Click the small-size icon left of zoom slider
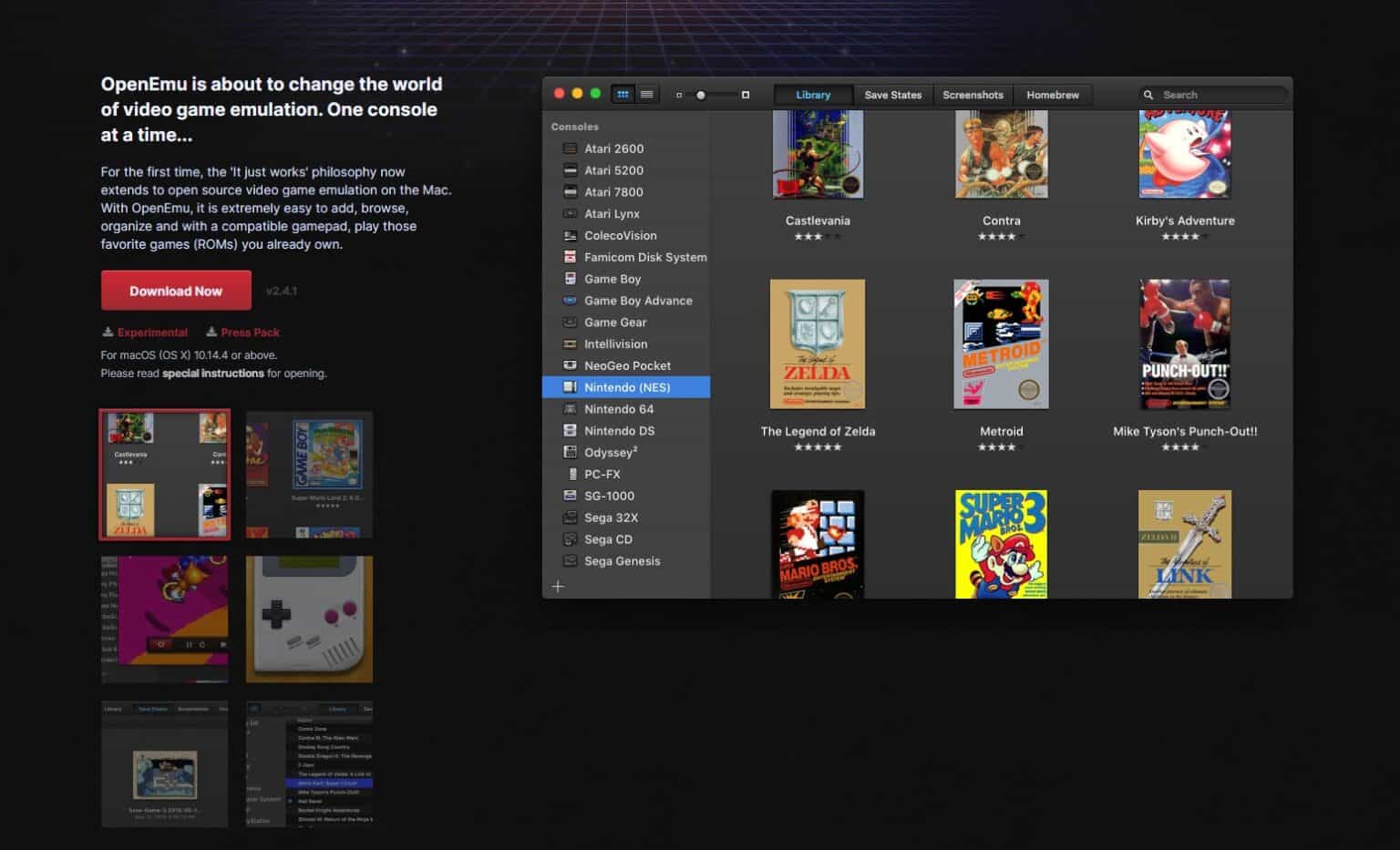The width and height of the screenshot is (1400, 850). (679, 95)
